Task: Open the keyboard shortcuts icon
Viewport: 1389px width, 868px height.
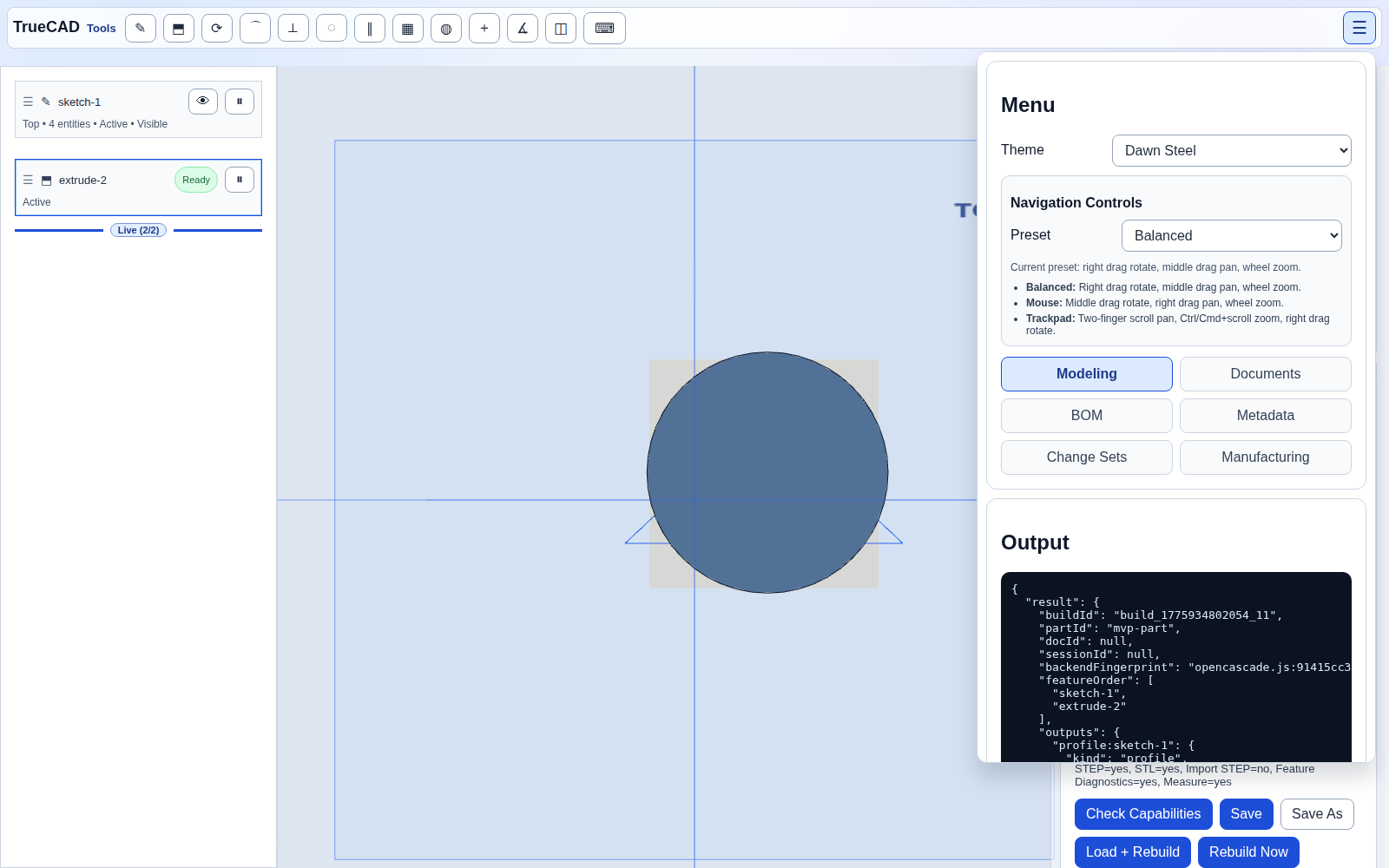Action: [x=604, y=28]
